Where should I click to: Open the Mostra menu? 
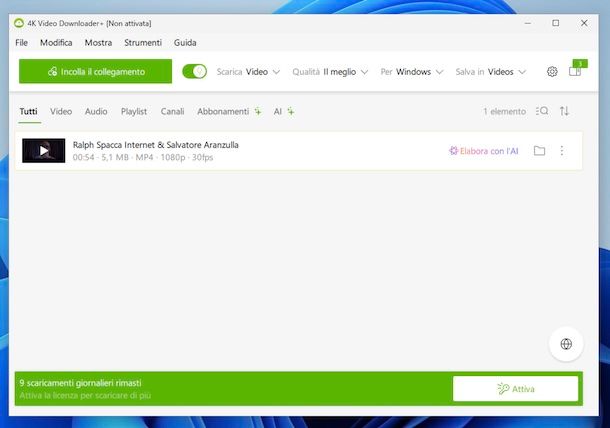click(98, 43)
